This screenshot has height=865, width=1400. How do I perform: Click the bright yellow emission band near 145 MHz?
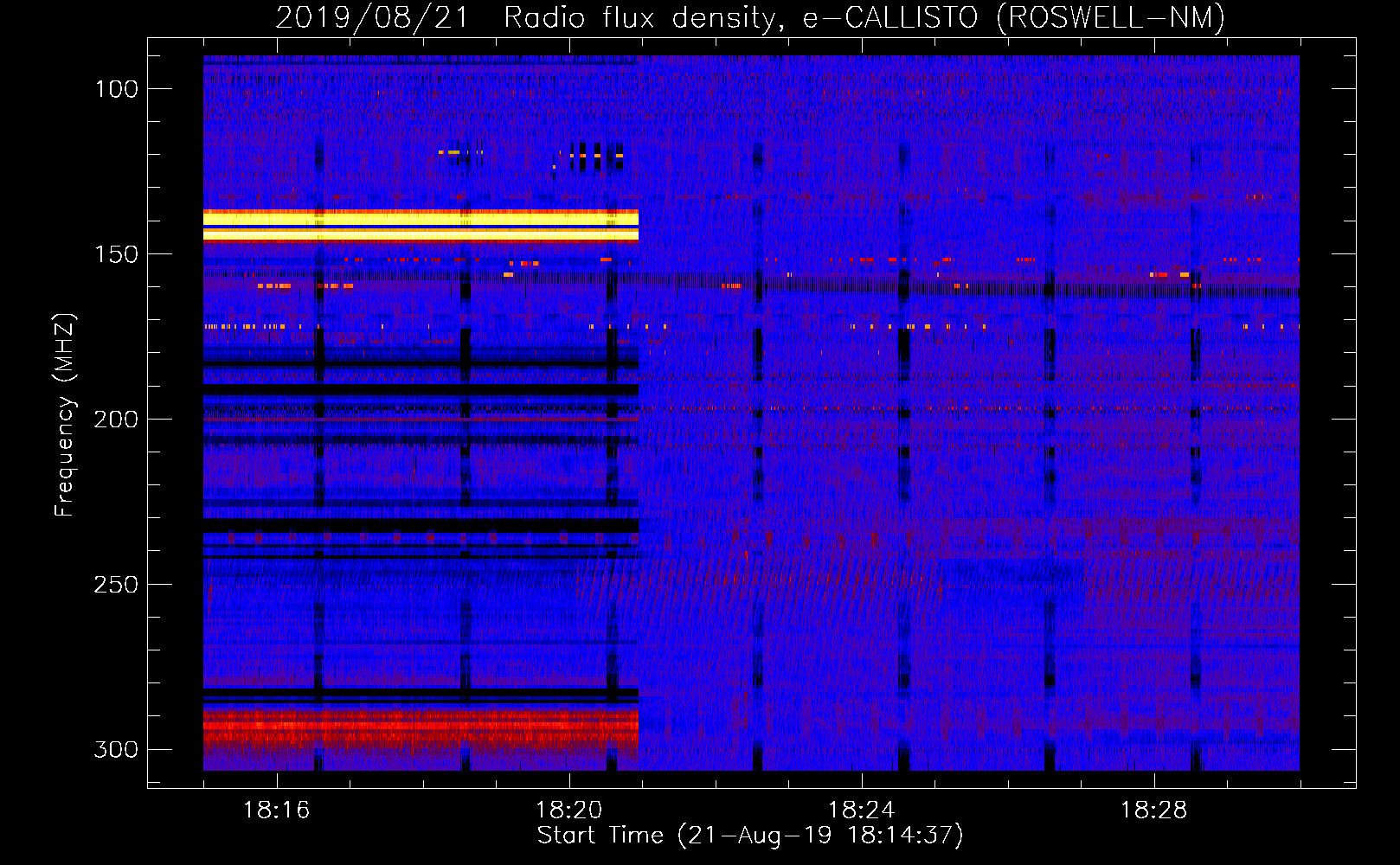[x=421, y=225]
